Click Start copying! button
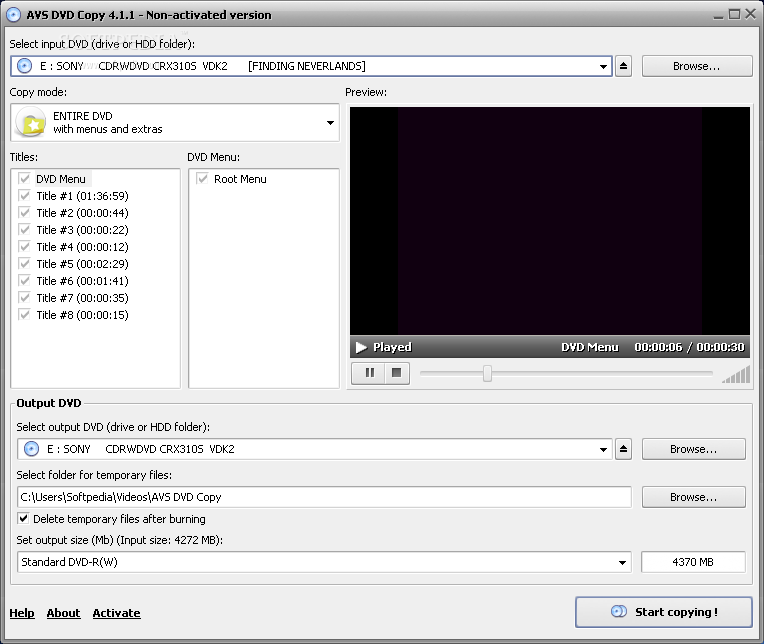Screen dimensions: 764x644 tap(664, 612)
